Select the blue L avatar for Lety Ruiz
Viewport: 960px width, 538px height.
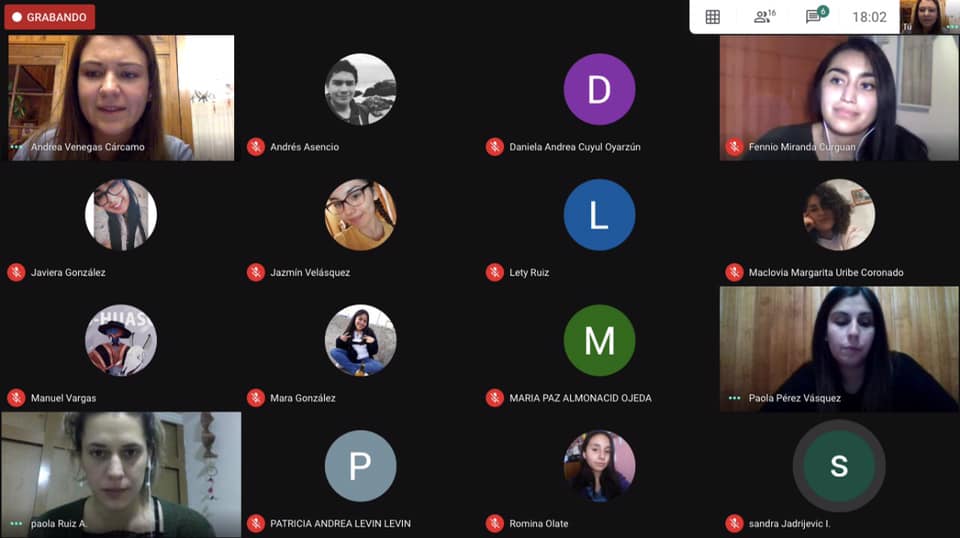pos(599,215)
